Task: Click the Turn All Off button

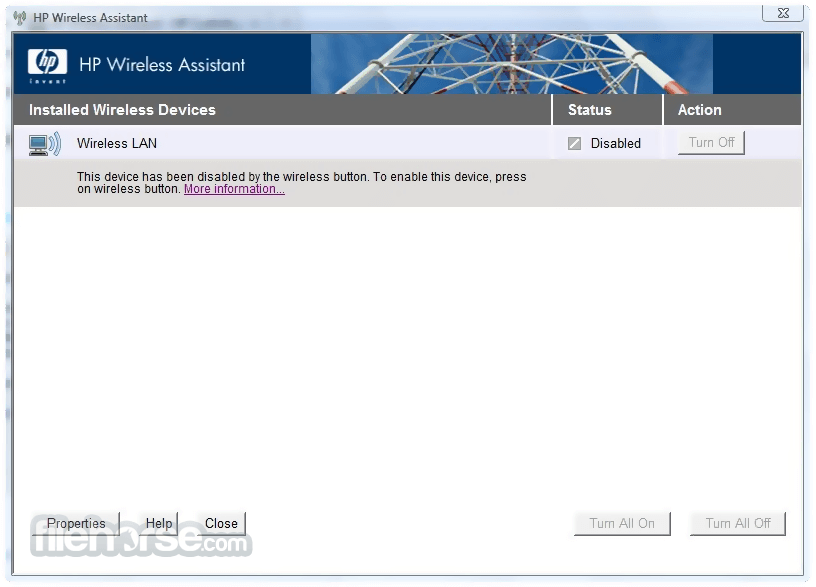Action: click(x=738, y=523)
